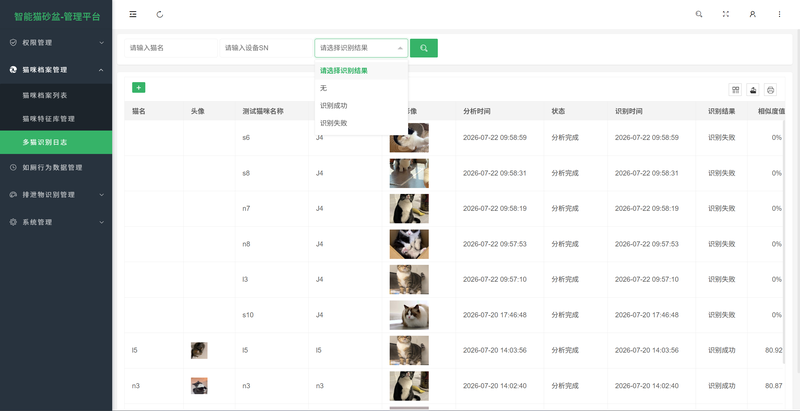Image resolution: width=800 pixels, height=411 pixels.
Task: Click 识别成功 result in row n3
Action: click(x=721, y=386)
